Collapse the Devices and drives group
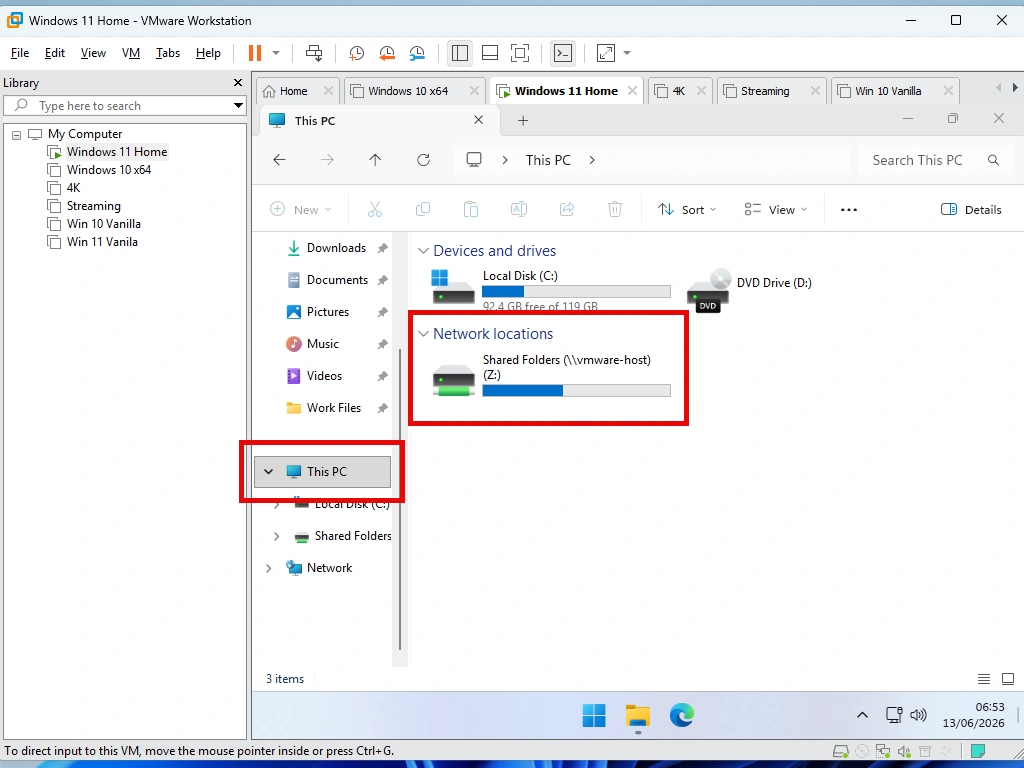This screenshot has width=1024, height=768. [x=423, y=251]
